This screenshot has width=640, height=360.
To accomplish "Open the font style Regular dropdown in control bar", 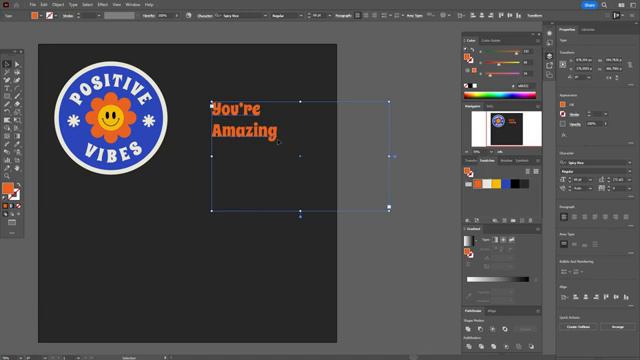I will click(x=301, y=16).
